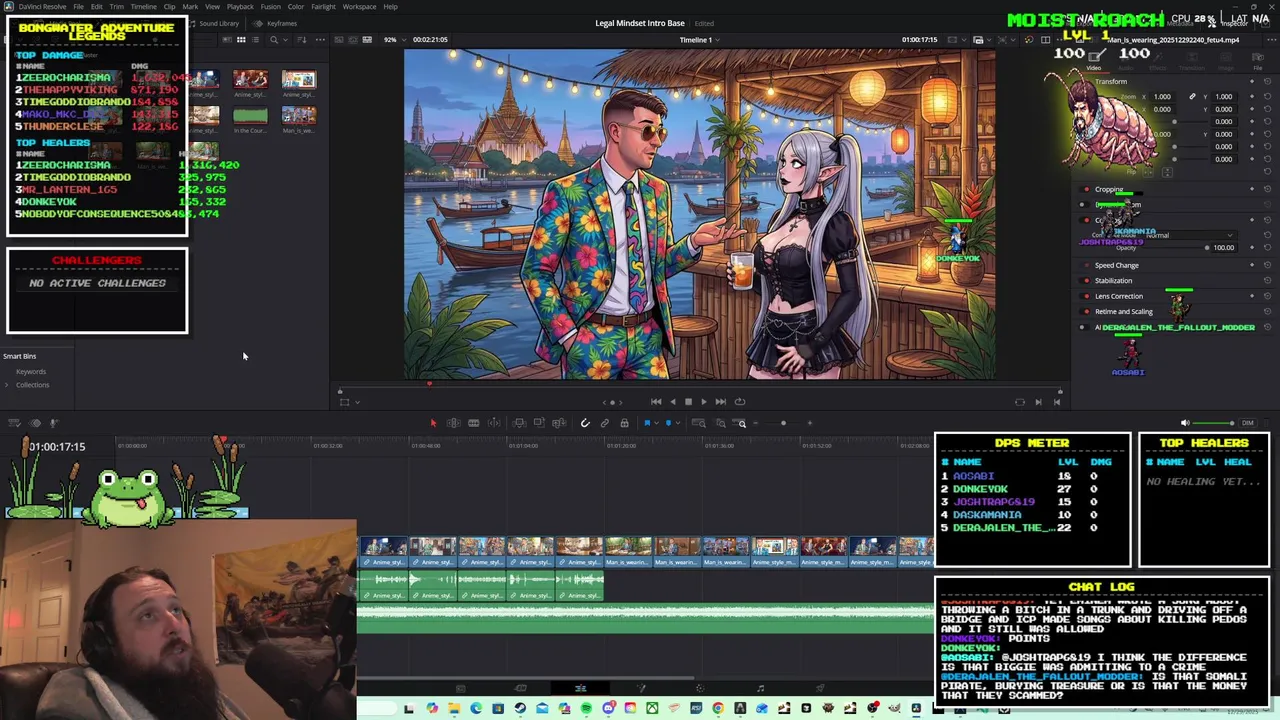Click the Zoom X value field
Screen dimensions: 1280x720
[1162, 97]
